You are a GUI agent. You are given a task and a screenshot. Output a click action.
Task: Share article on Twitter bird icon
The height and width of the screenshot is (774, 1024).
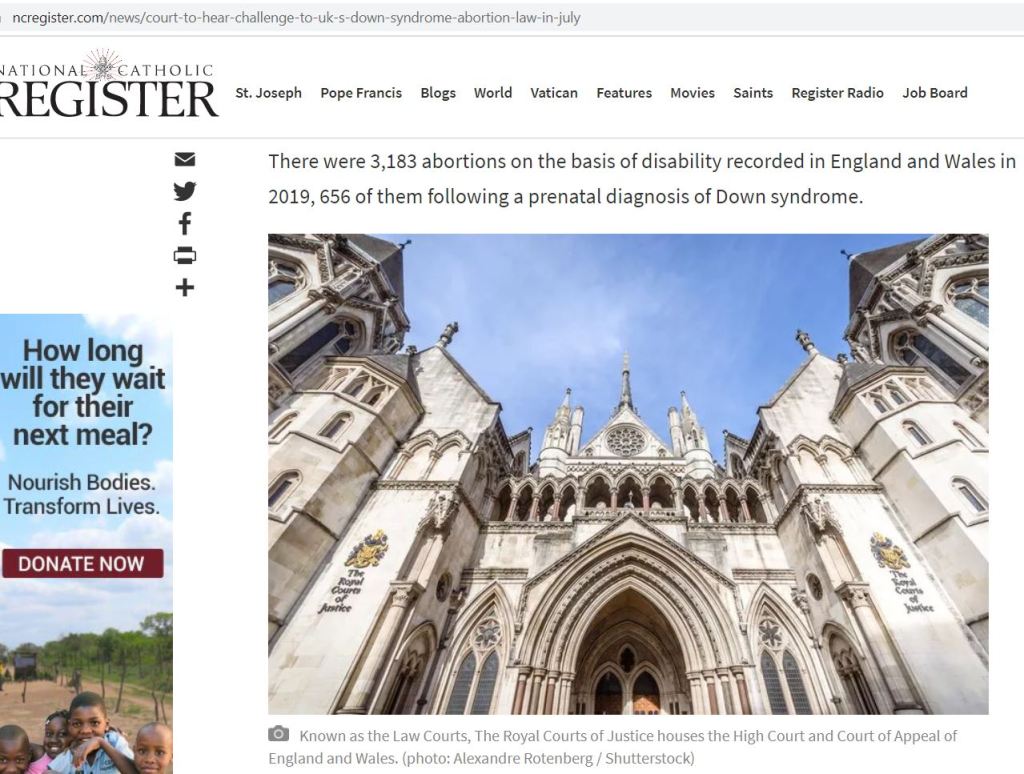[x=185, y=191]
